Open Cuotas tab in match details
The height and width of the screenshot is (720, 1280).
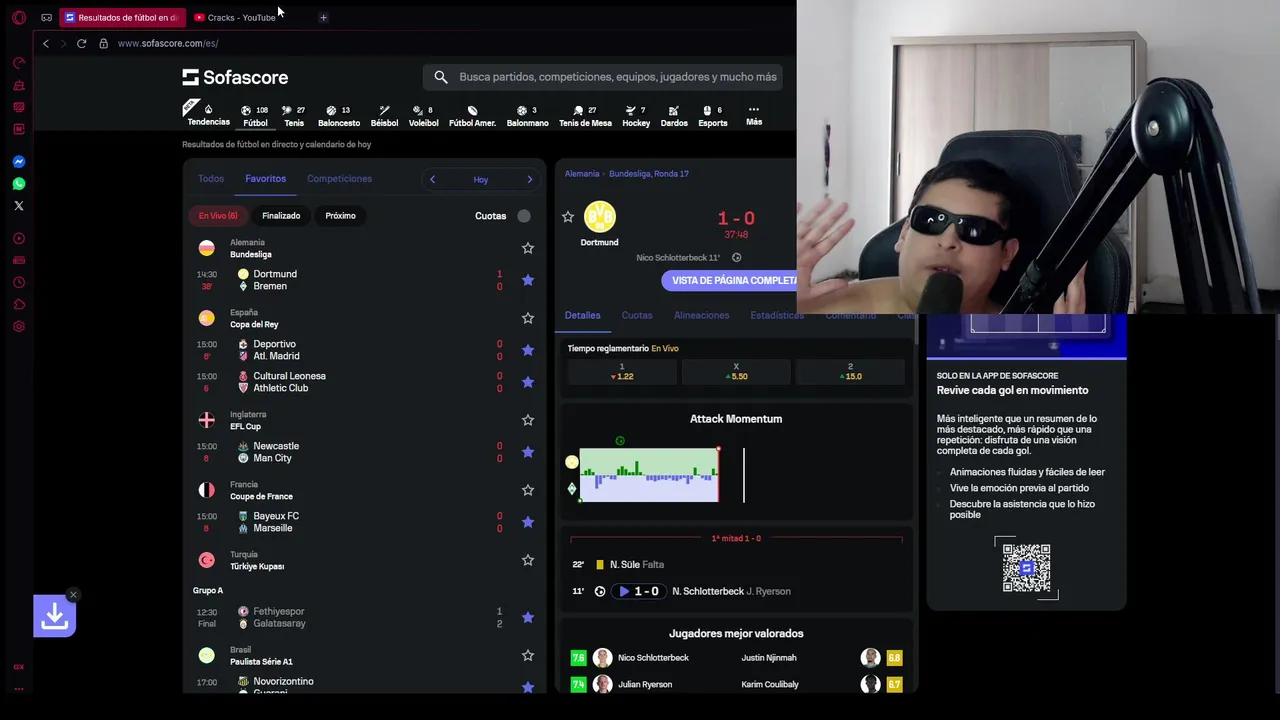(x=637, y=315)
